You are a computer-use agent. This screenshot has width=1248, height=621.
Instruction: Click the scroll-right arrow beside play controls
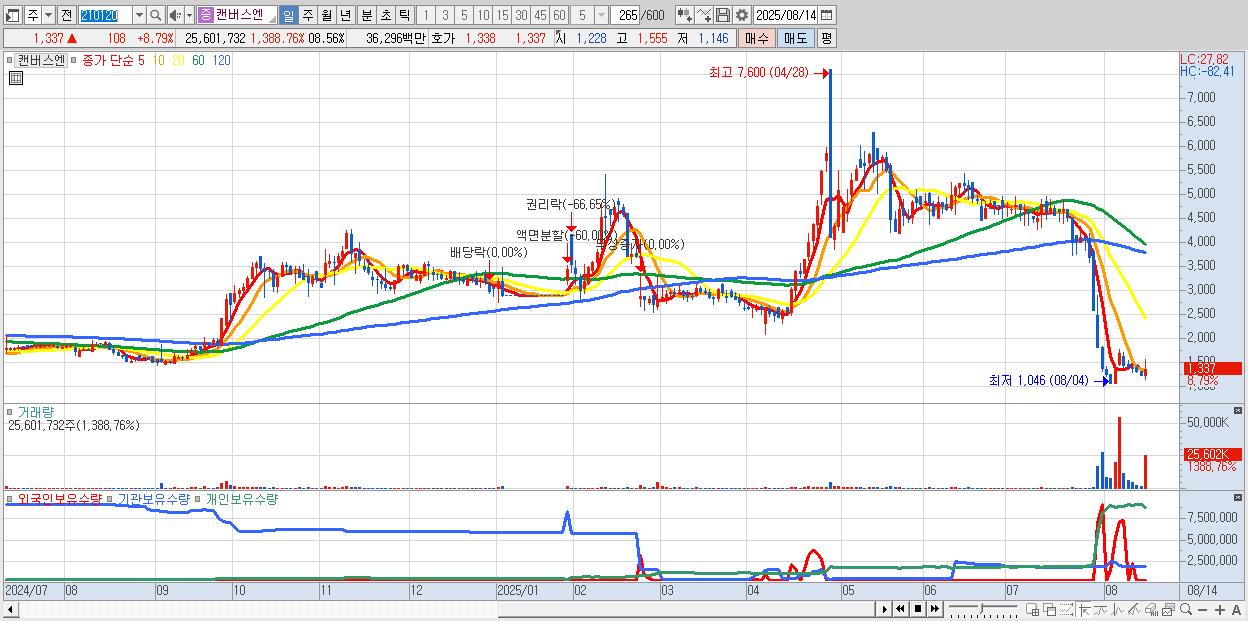click(884, 609)
